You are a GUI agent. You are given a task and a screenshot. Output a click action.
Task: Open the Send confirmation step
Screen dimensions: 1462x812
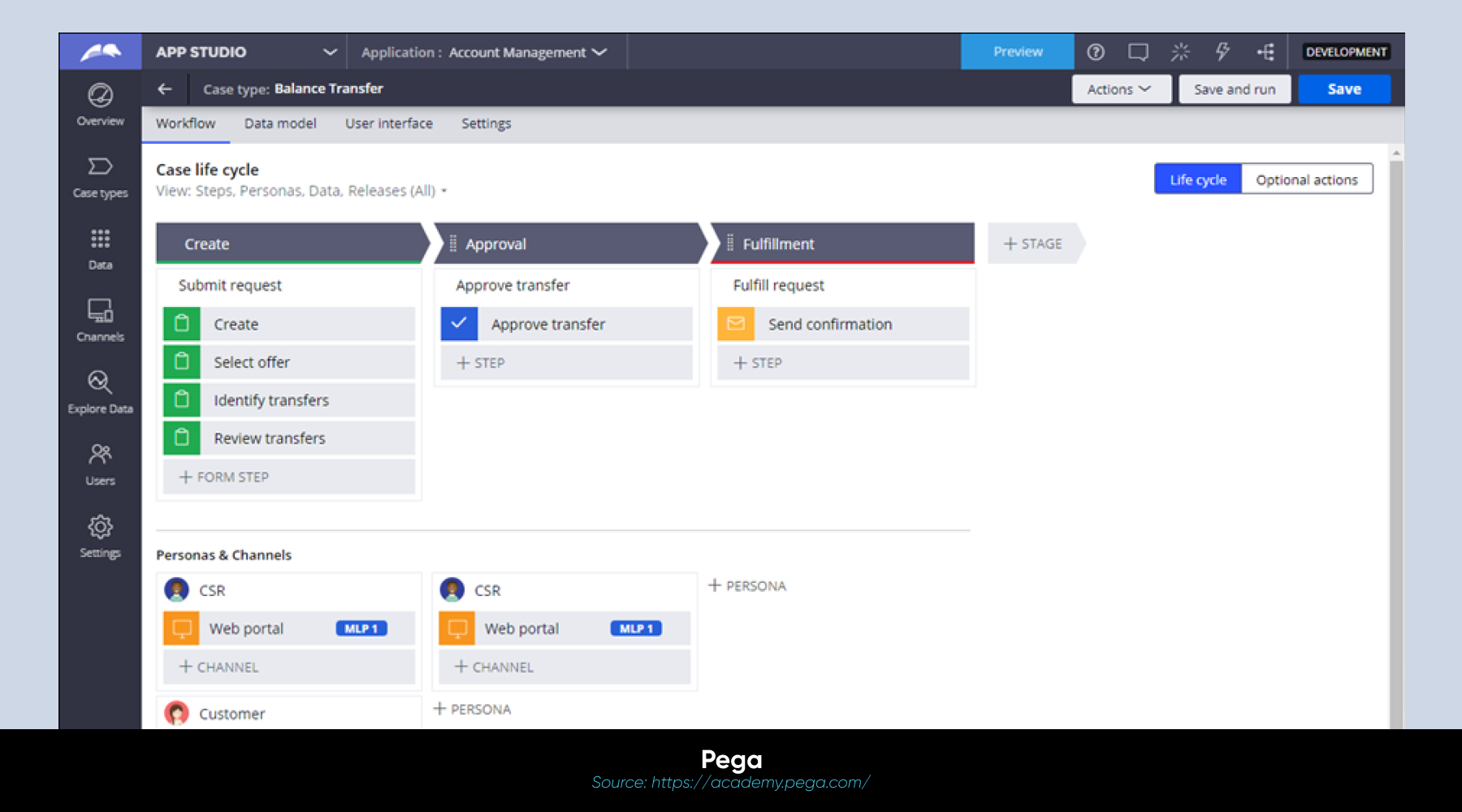(843, 324)
